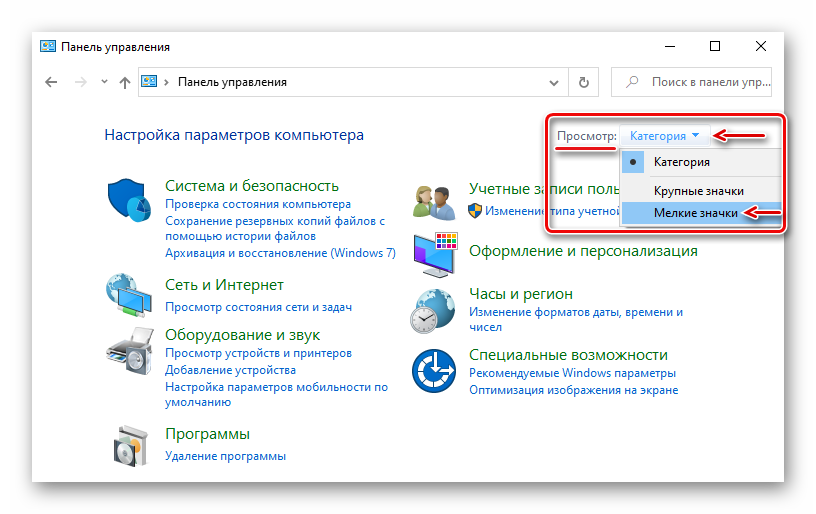
Task: Close the Control Panel window
Action: [x=761, y=46]
